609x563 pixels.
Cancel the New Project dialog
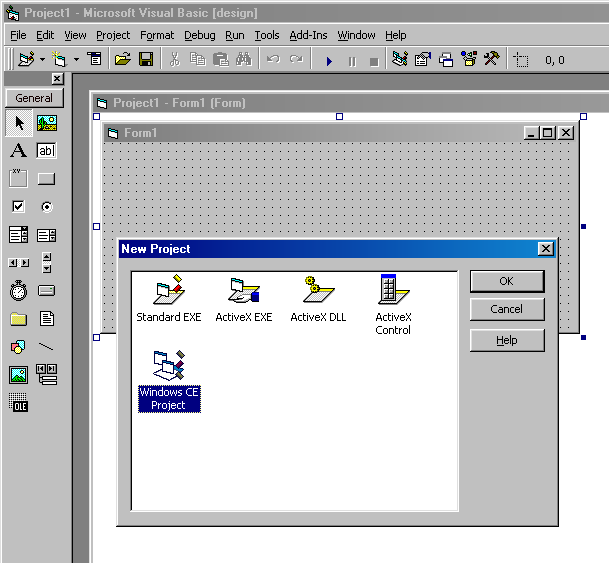(507, 309)
